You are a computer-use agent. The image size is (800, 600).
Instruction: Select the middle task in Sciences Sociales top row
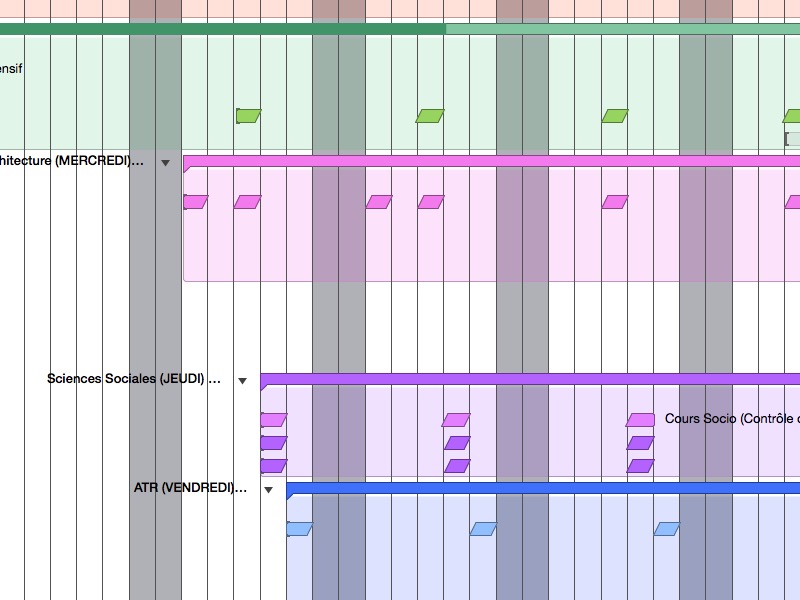456,420
